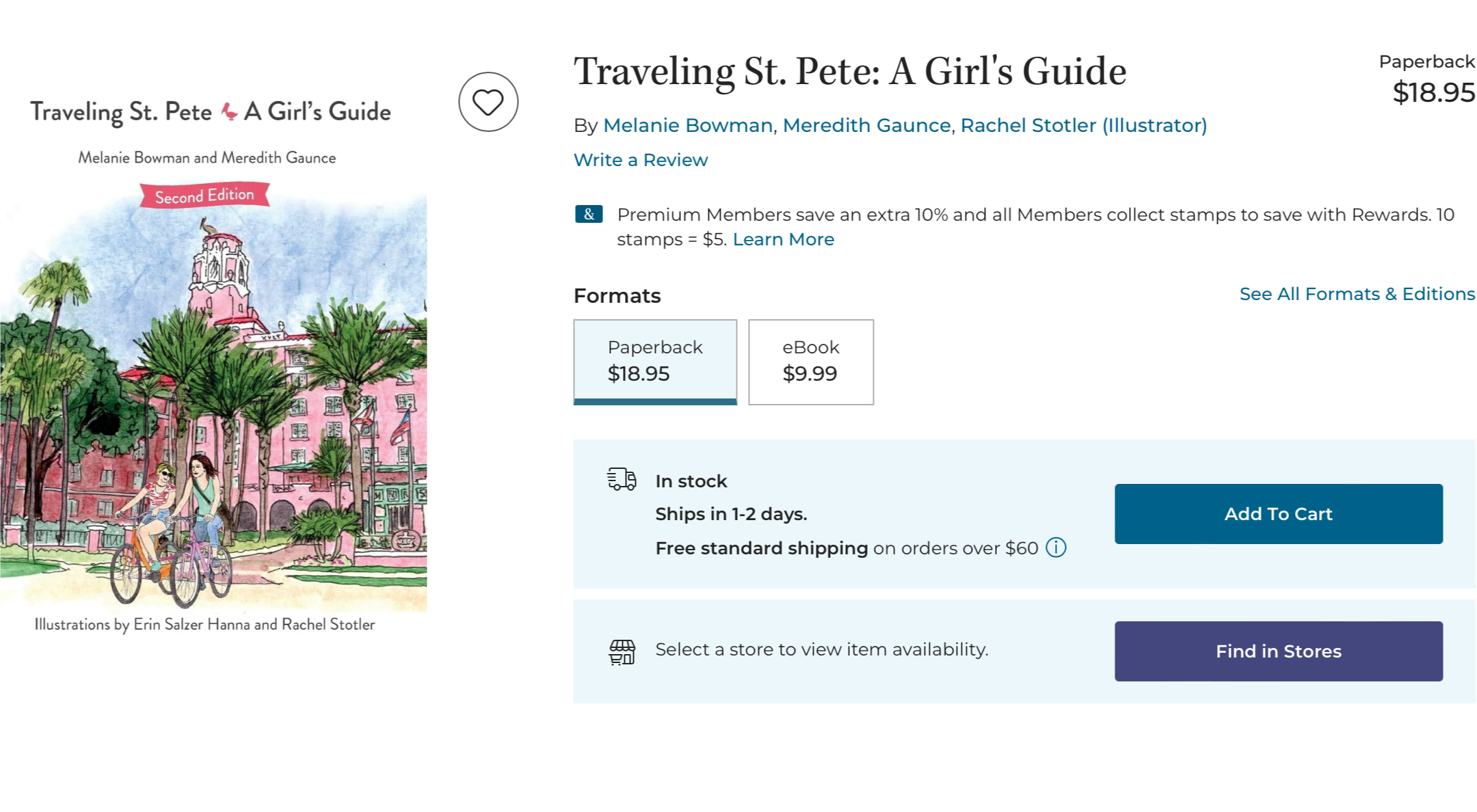Click the Paperback price at top right
The image size is (1477, 812).
coord(1433,92)
